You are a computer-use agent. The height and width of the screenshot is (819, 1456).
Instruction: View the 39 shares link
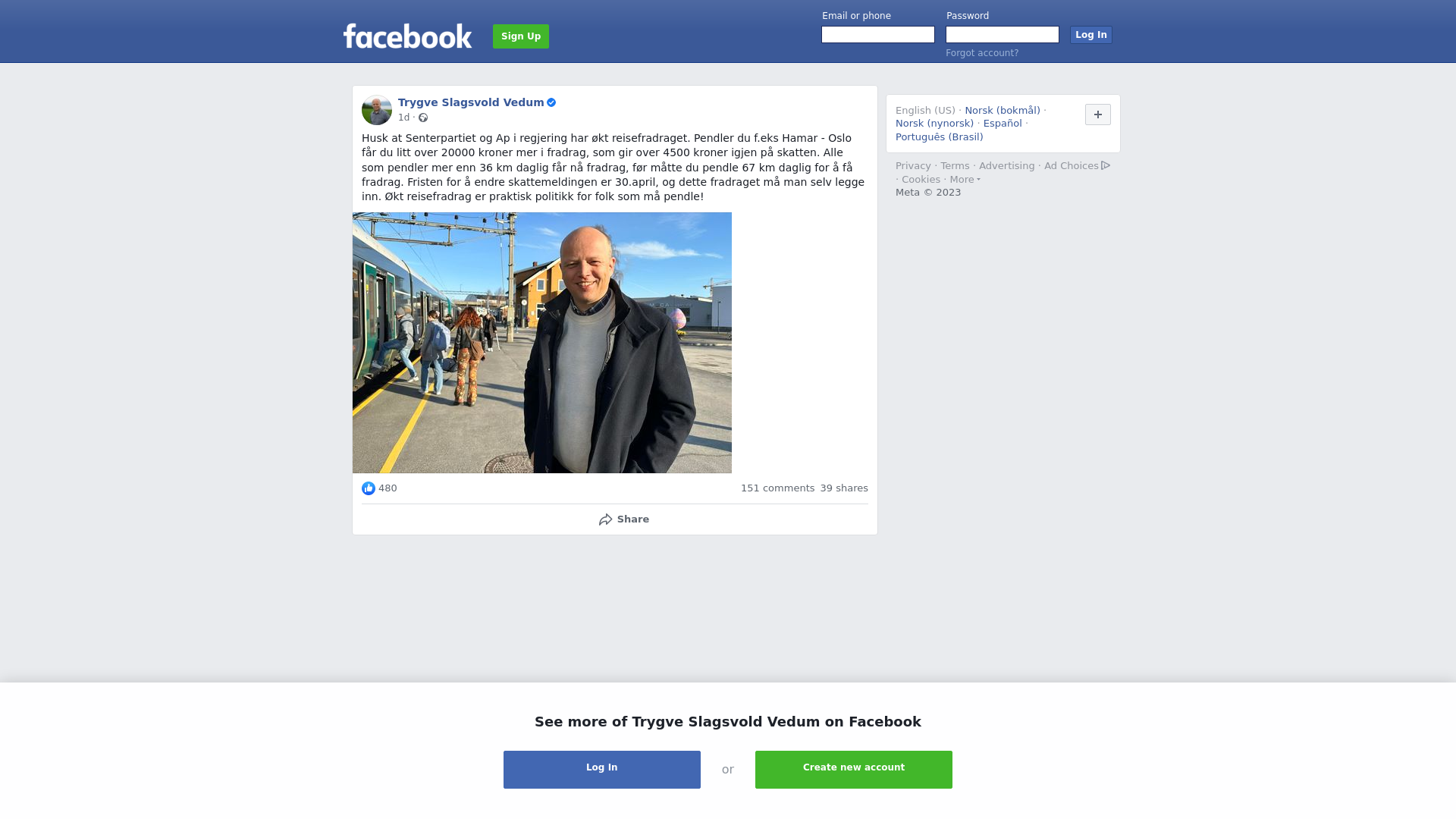(844, 488)
